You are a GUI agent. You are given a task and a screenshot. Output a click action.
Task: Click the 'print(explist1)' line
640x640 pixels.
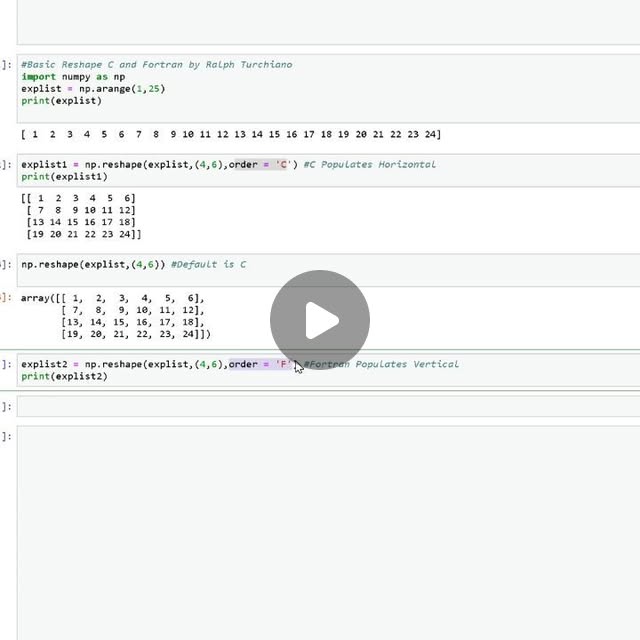[x=64, y=177]
